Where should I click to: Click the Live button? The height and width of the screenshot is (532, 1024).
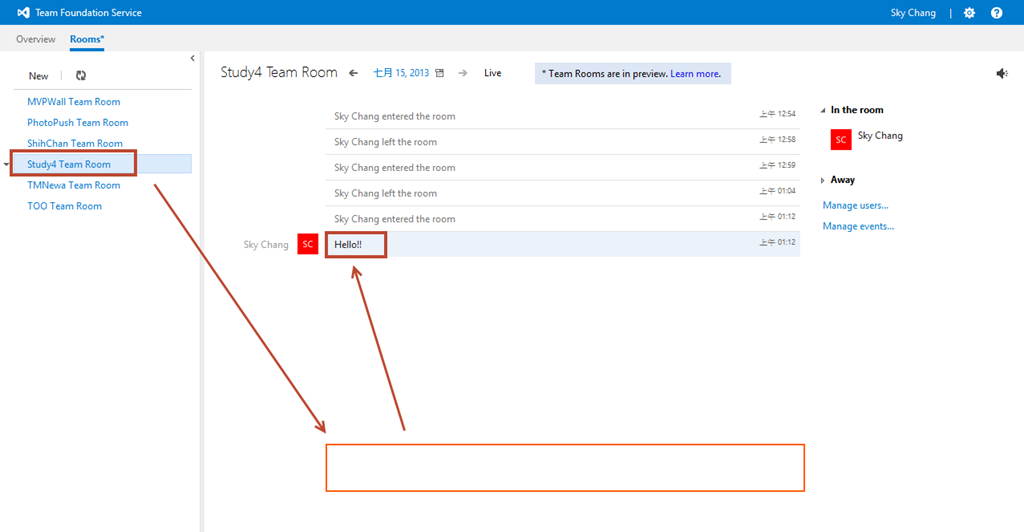(x=492, y=73)
